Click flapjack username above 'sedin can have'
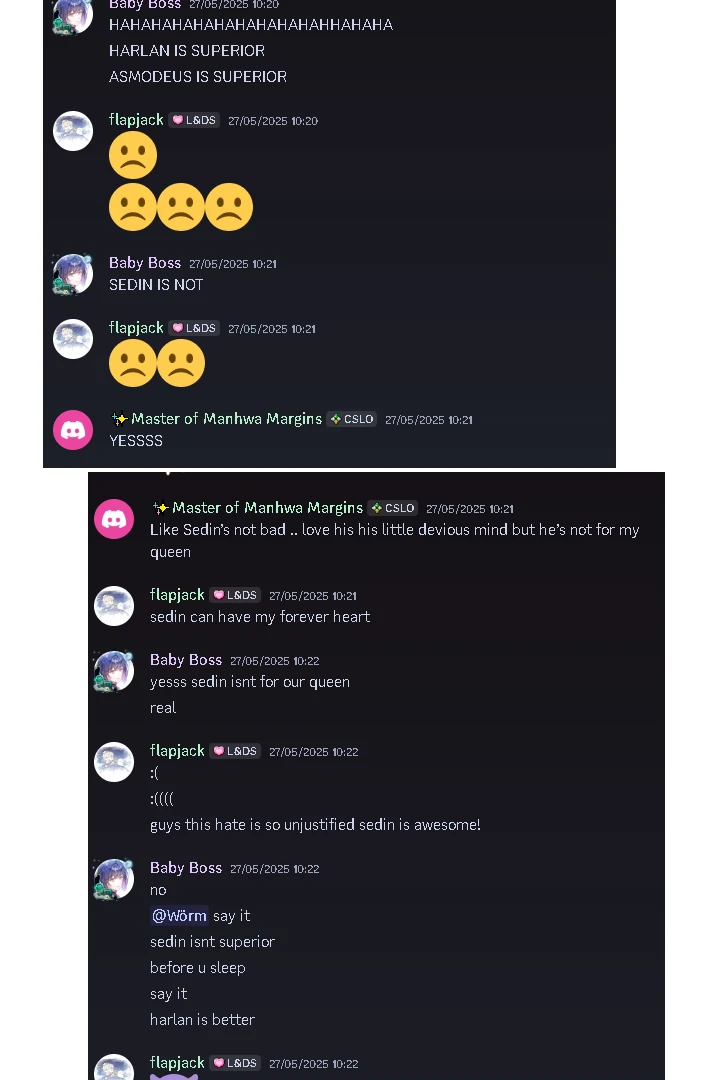720x1080 pixels. tap(177, 595)
